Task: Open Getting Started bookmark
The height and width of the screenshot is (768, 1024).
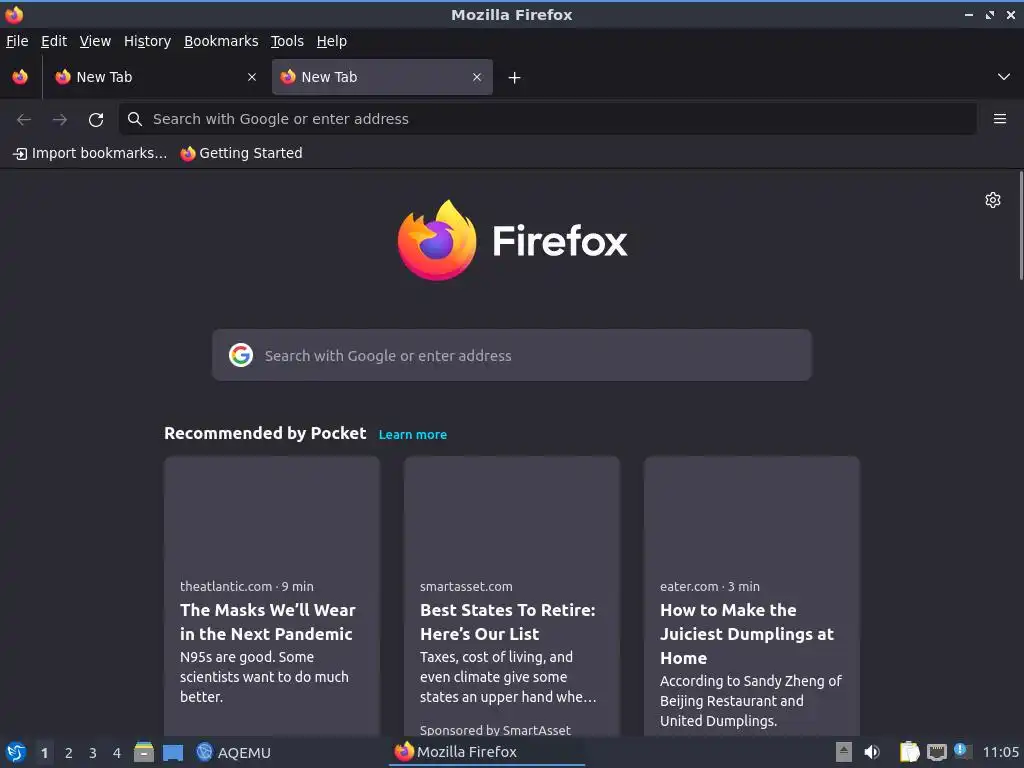Action: coord(241,153)
